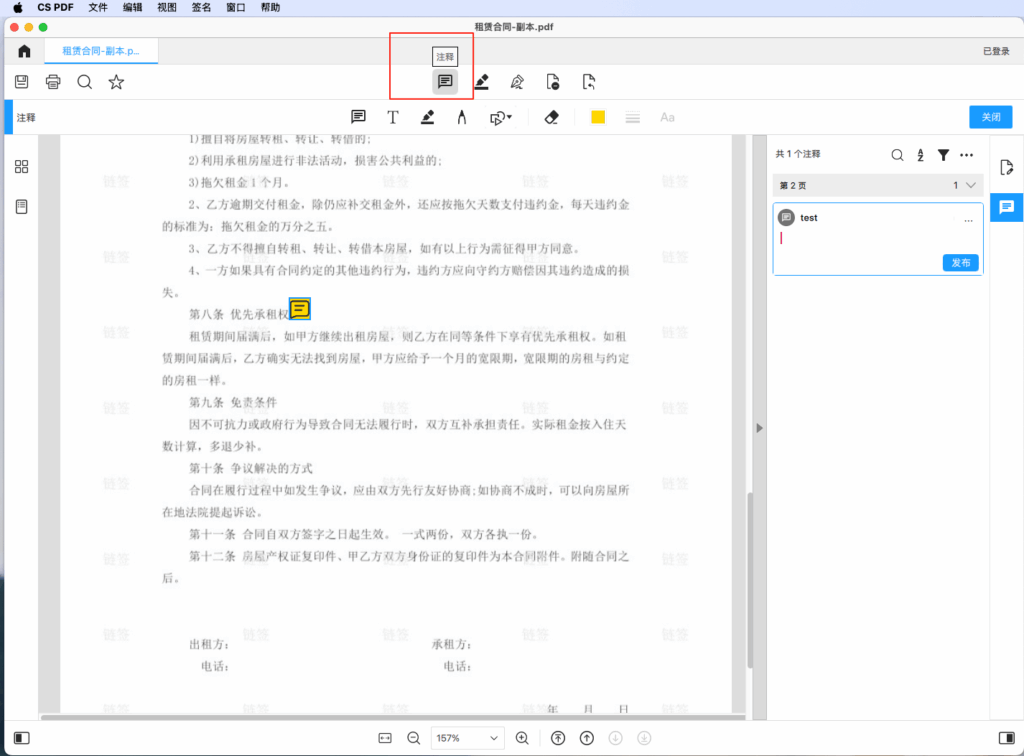Image resolution: width=1024 pixels, height=756 pixels.
Task: Go to last page button
Action: (644, 738)
